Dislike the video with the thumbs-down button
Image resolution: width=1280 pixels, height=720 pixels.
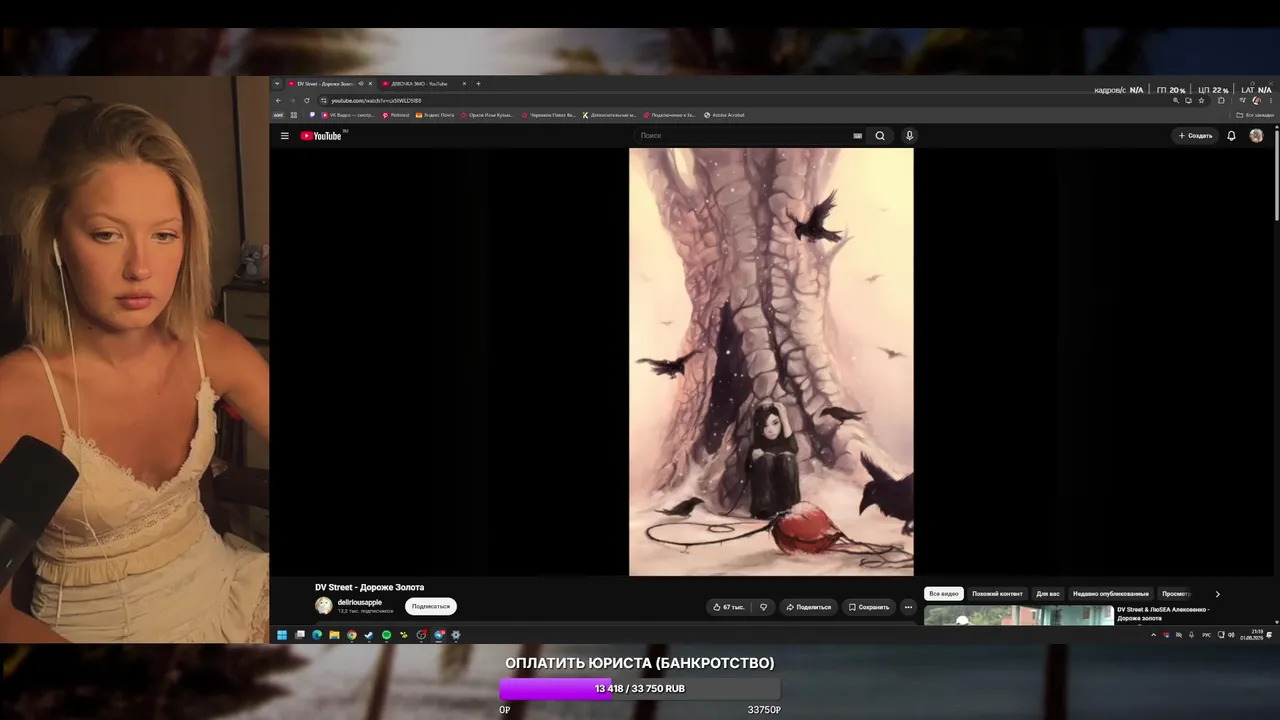point(764,607)
